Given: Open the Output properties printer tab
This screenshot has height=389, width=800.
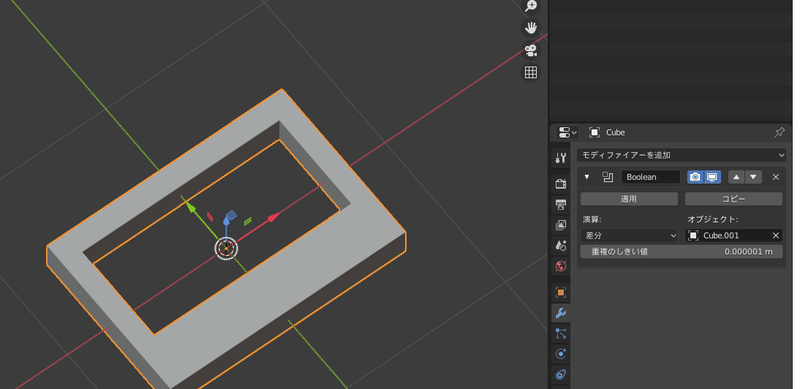Looking at the screenshot, I should coord(561,205).
